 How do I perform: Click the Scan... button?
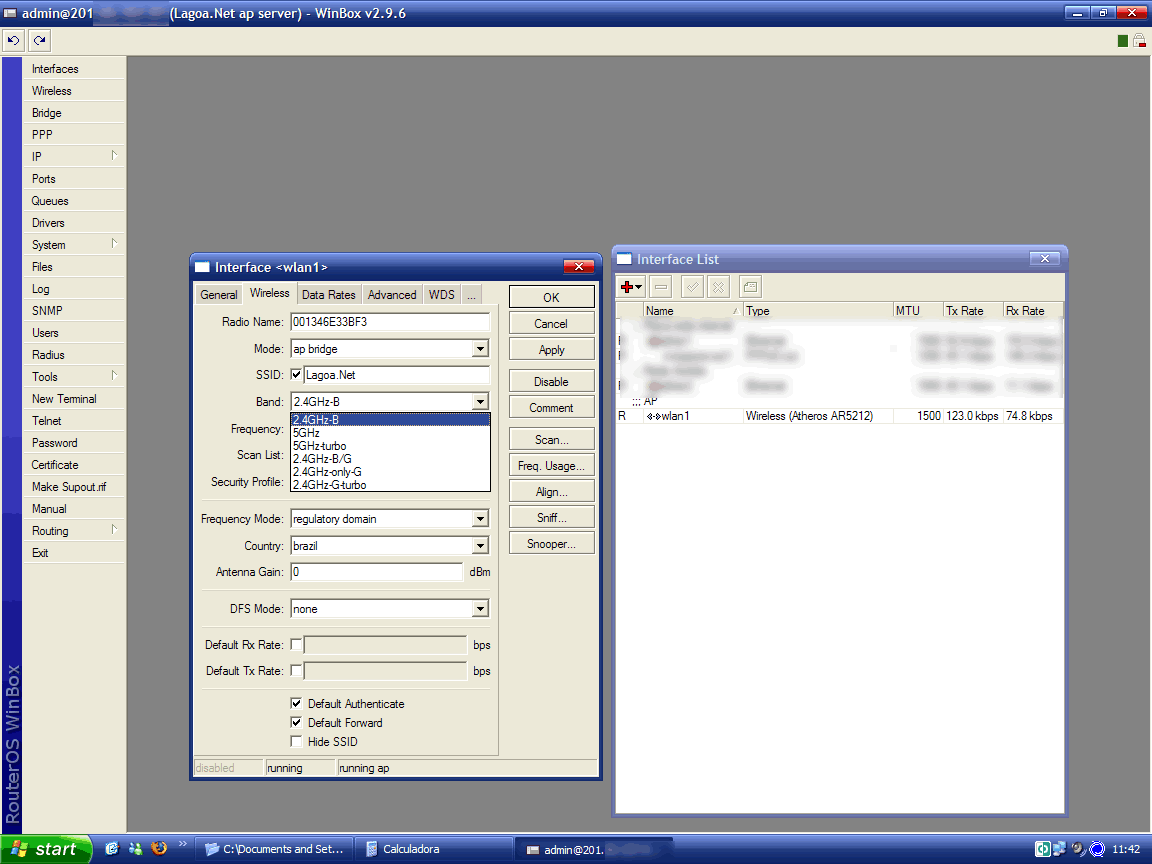pyautogui.click(x=551, y=439)
